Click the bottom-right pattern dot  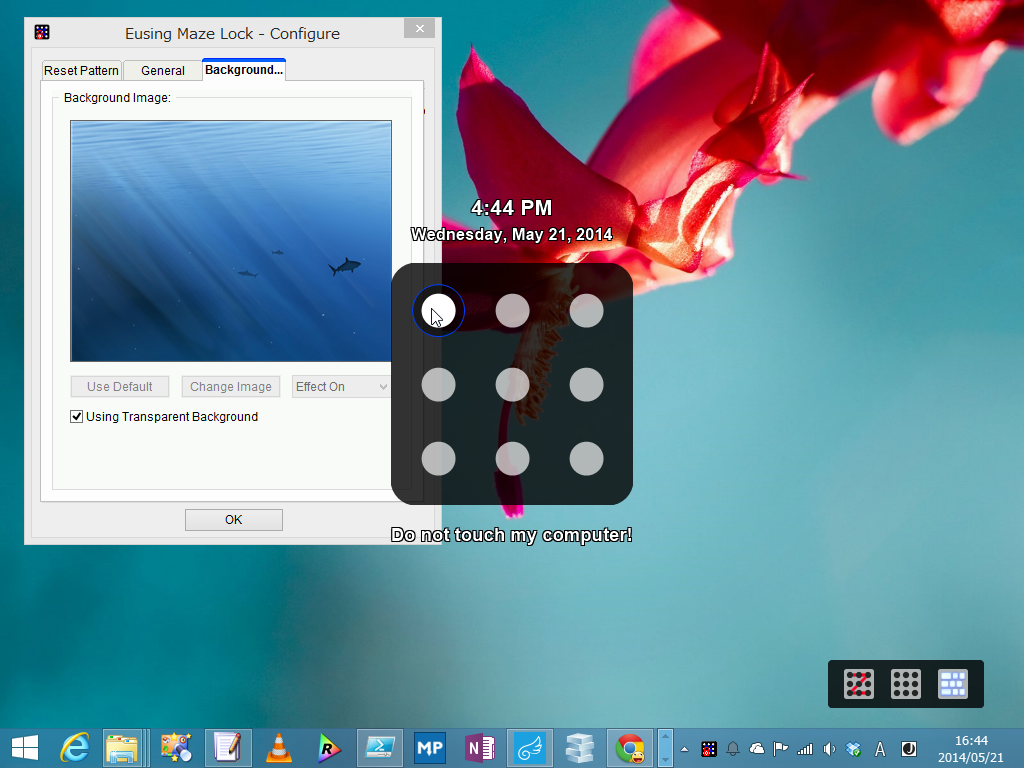point(586,458)
